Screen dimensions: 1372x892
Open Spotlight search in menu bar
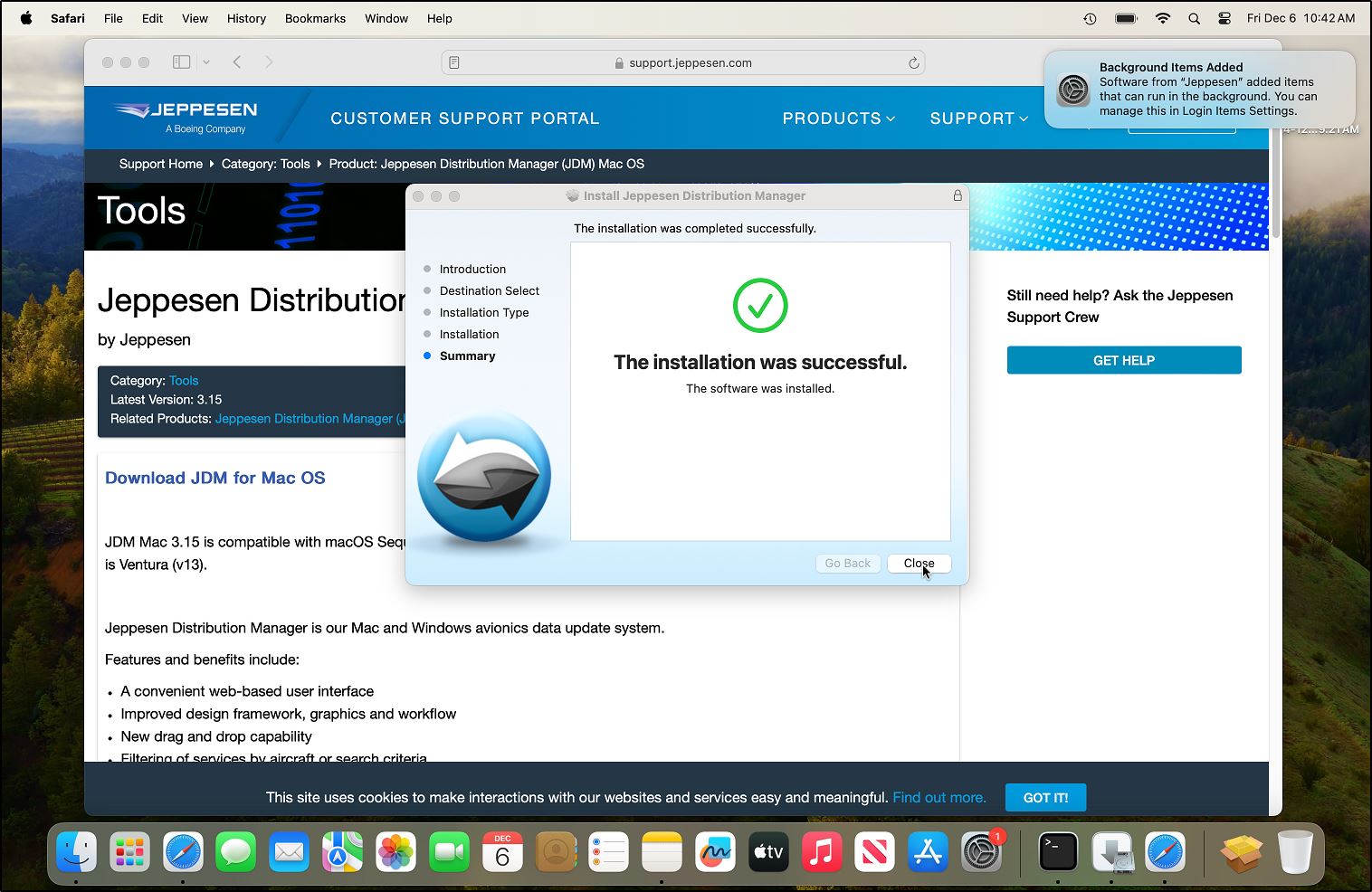1194,18
